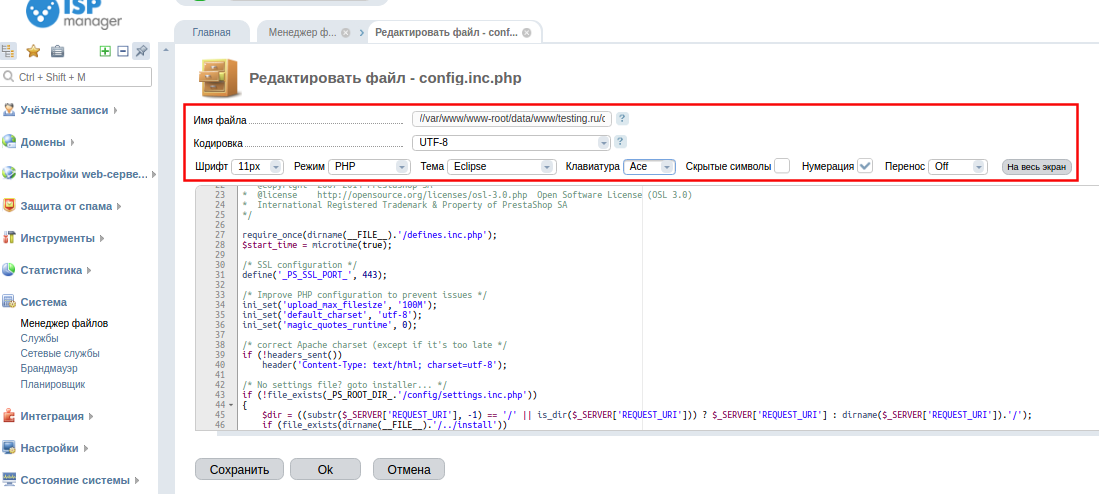
Task: Expand all menu sections with plus icon
Action: [x=105, y=51]
